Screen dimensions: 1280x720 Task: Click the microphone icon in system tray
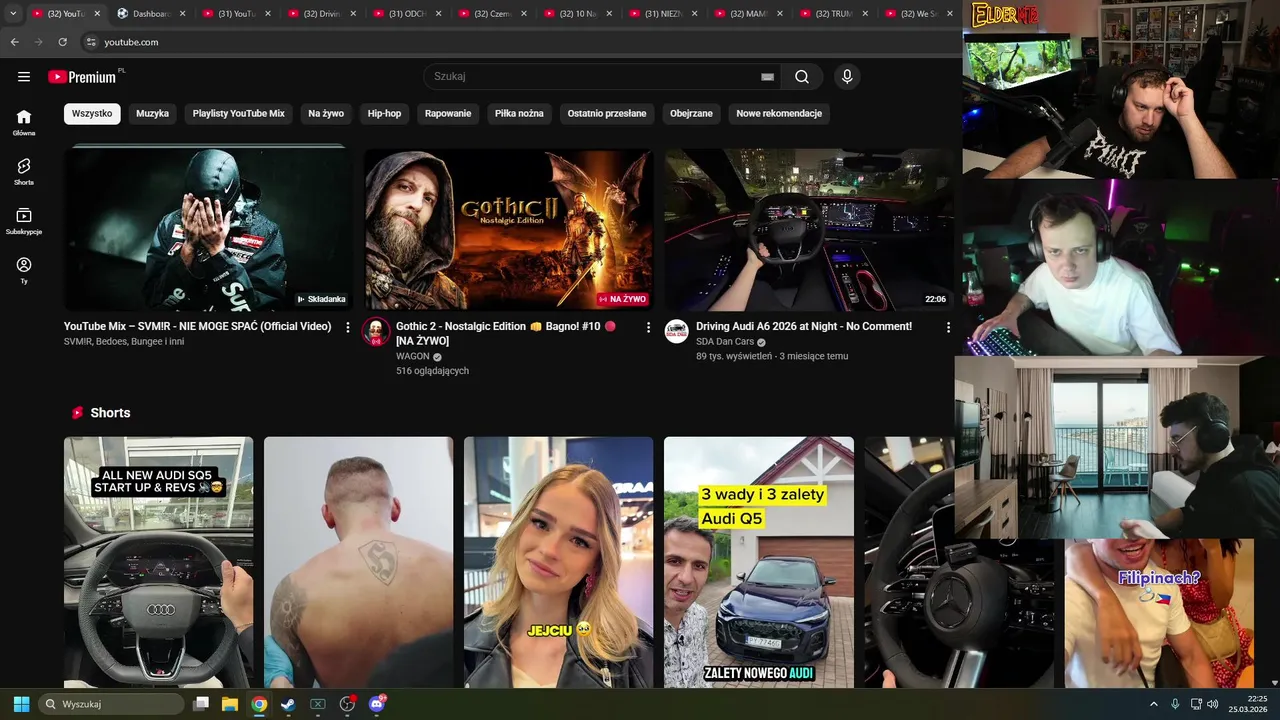pos(1175,704)
